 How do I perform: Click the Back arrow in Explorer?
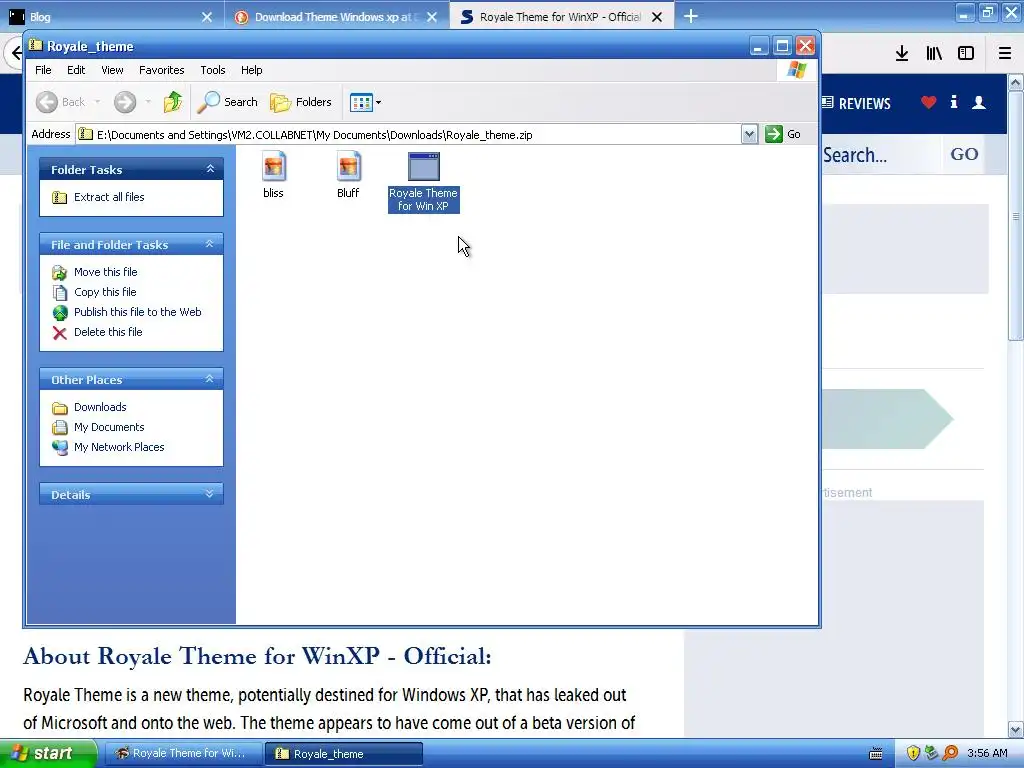click(x=47, y=102)
